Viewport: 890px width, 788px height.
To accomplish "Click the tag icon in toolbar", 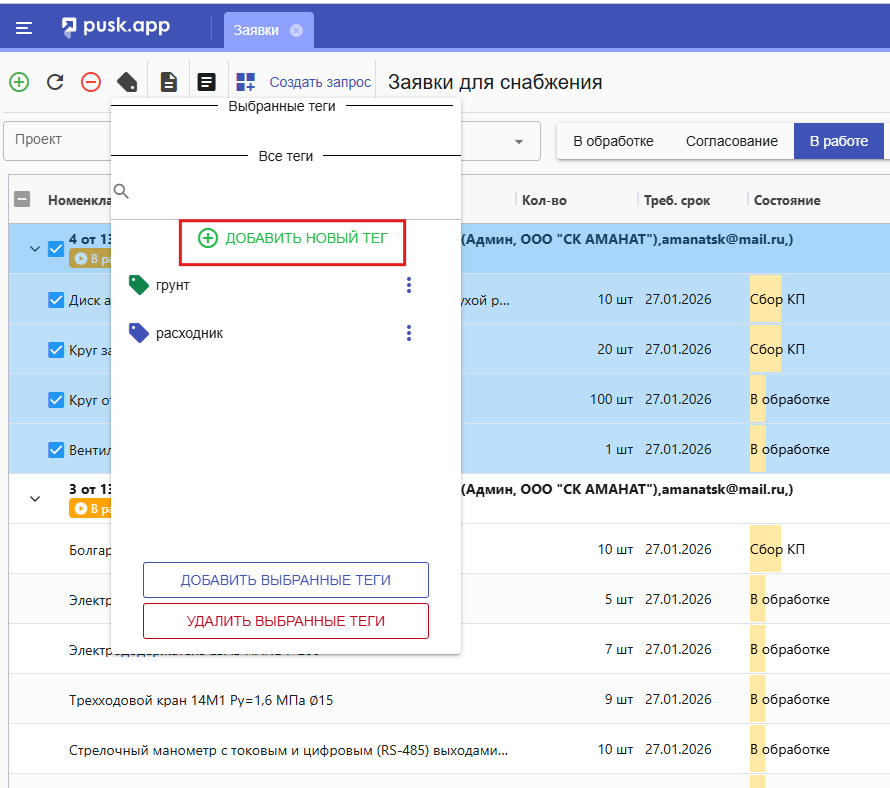I will (127, 82).
